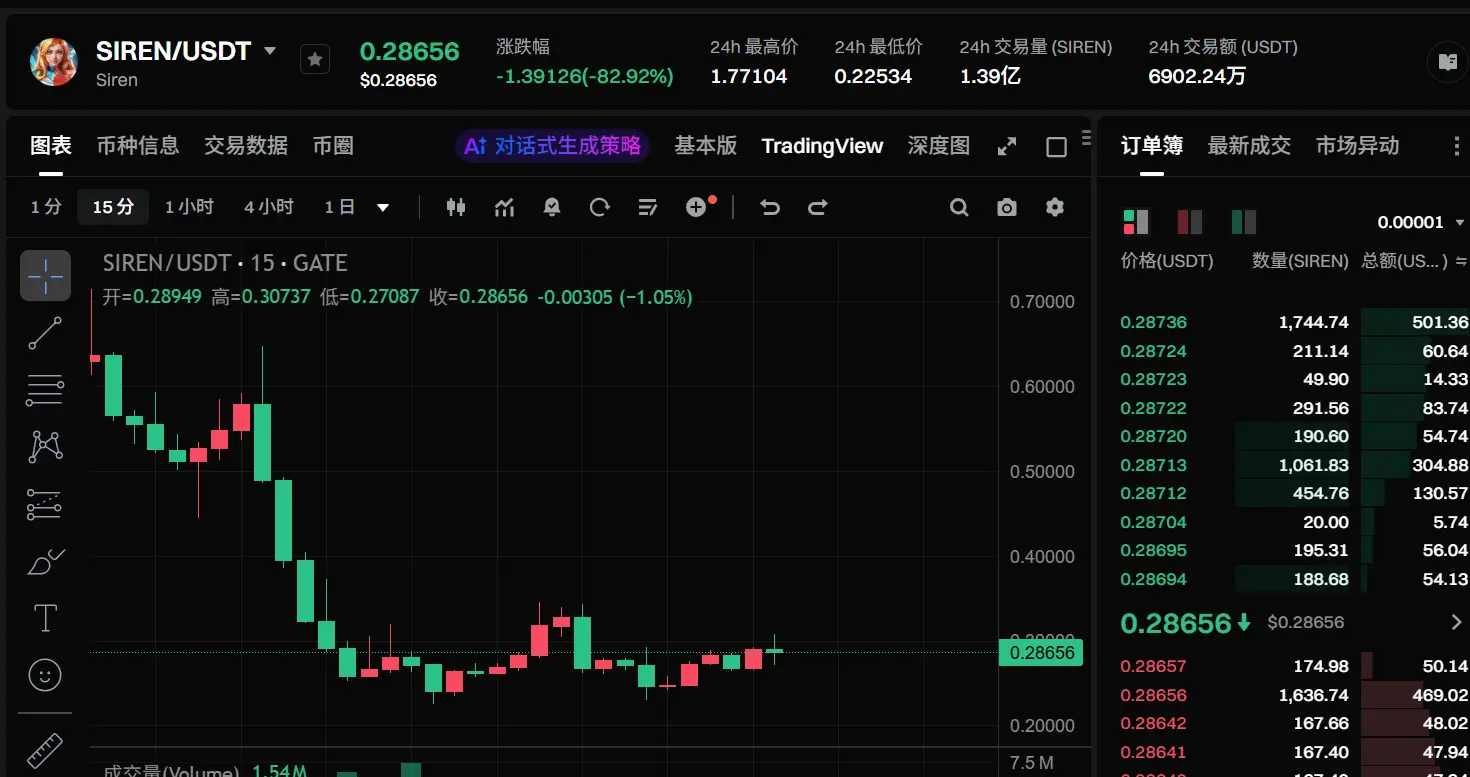The height and width of the screenshot is (777, 1470).
Task: Select the 订单簿 tab
Action: click(1152, 146)
